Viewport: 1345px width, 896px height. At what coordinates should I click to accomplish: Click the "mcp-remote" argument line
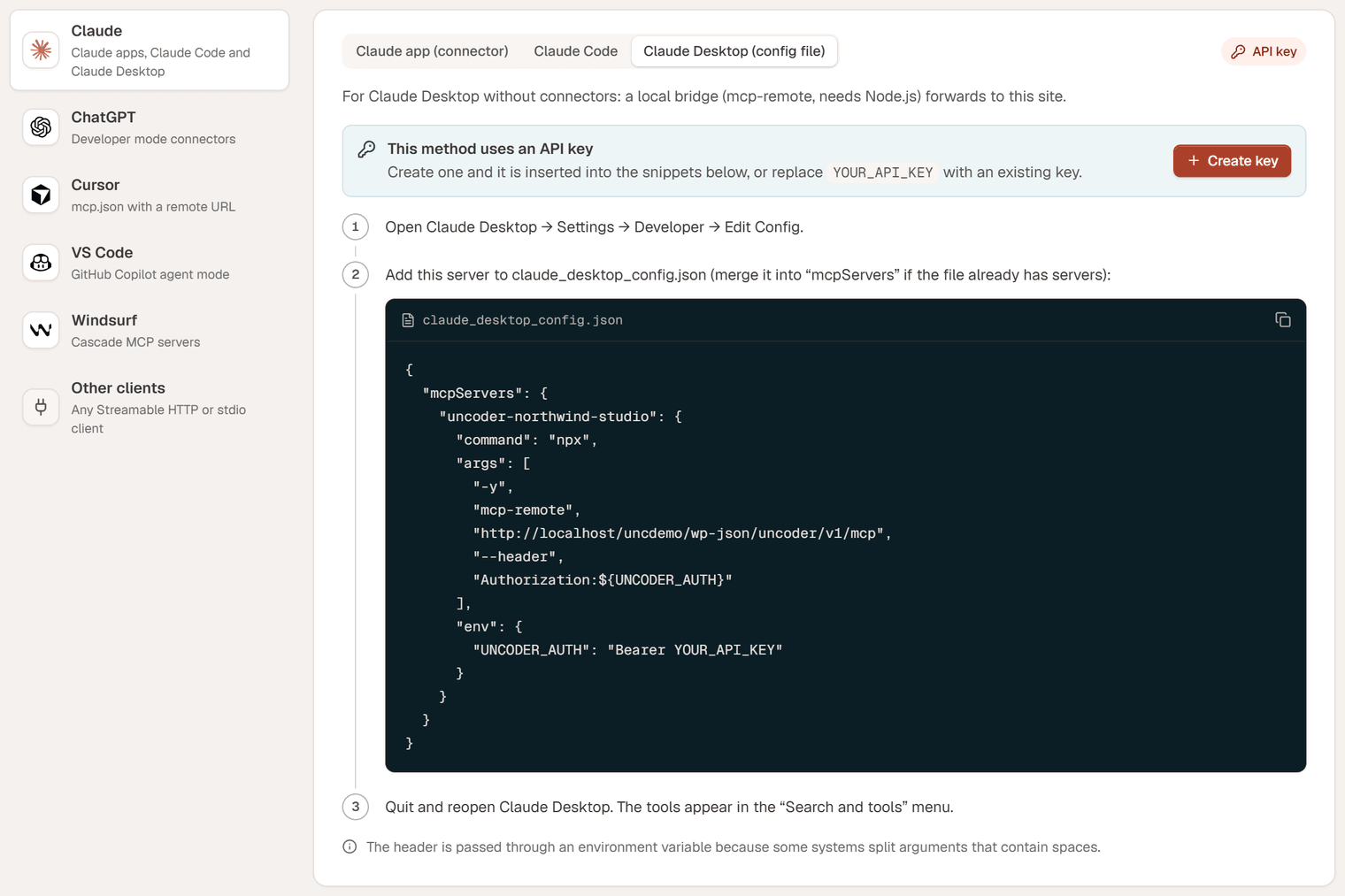[526, 509]
